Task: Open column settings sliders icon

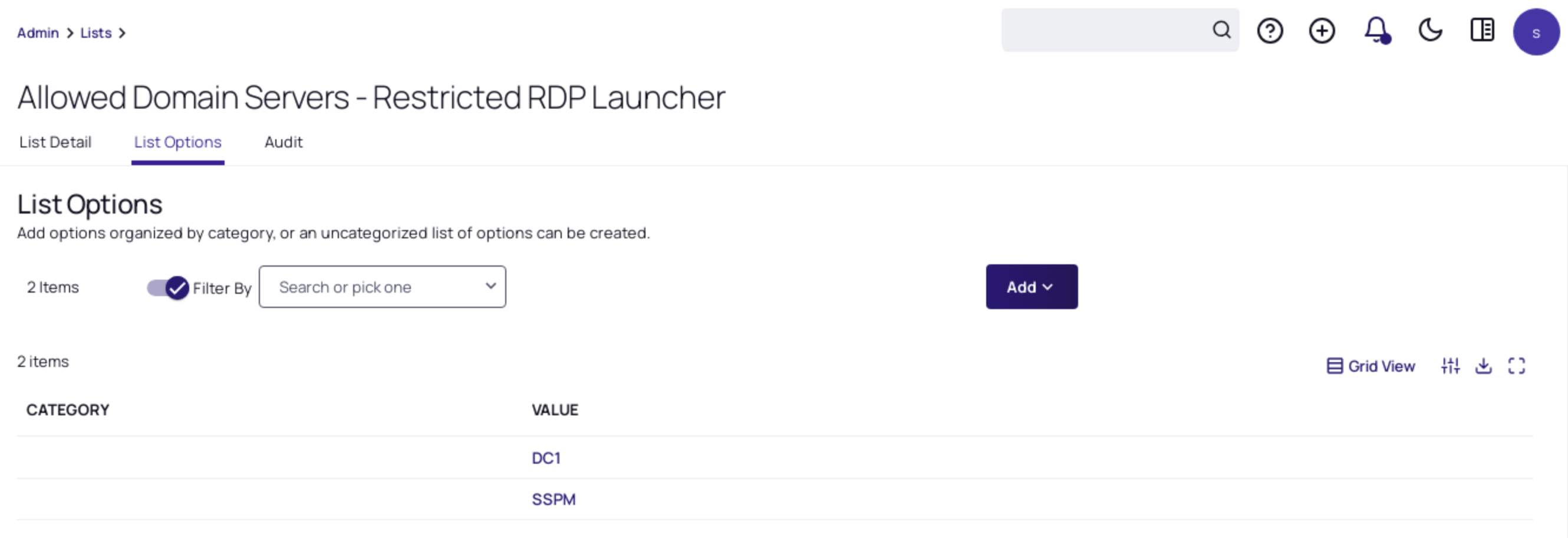Action: 1450,366
